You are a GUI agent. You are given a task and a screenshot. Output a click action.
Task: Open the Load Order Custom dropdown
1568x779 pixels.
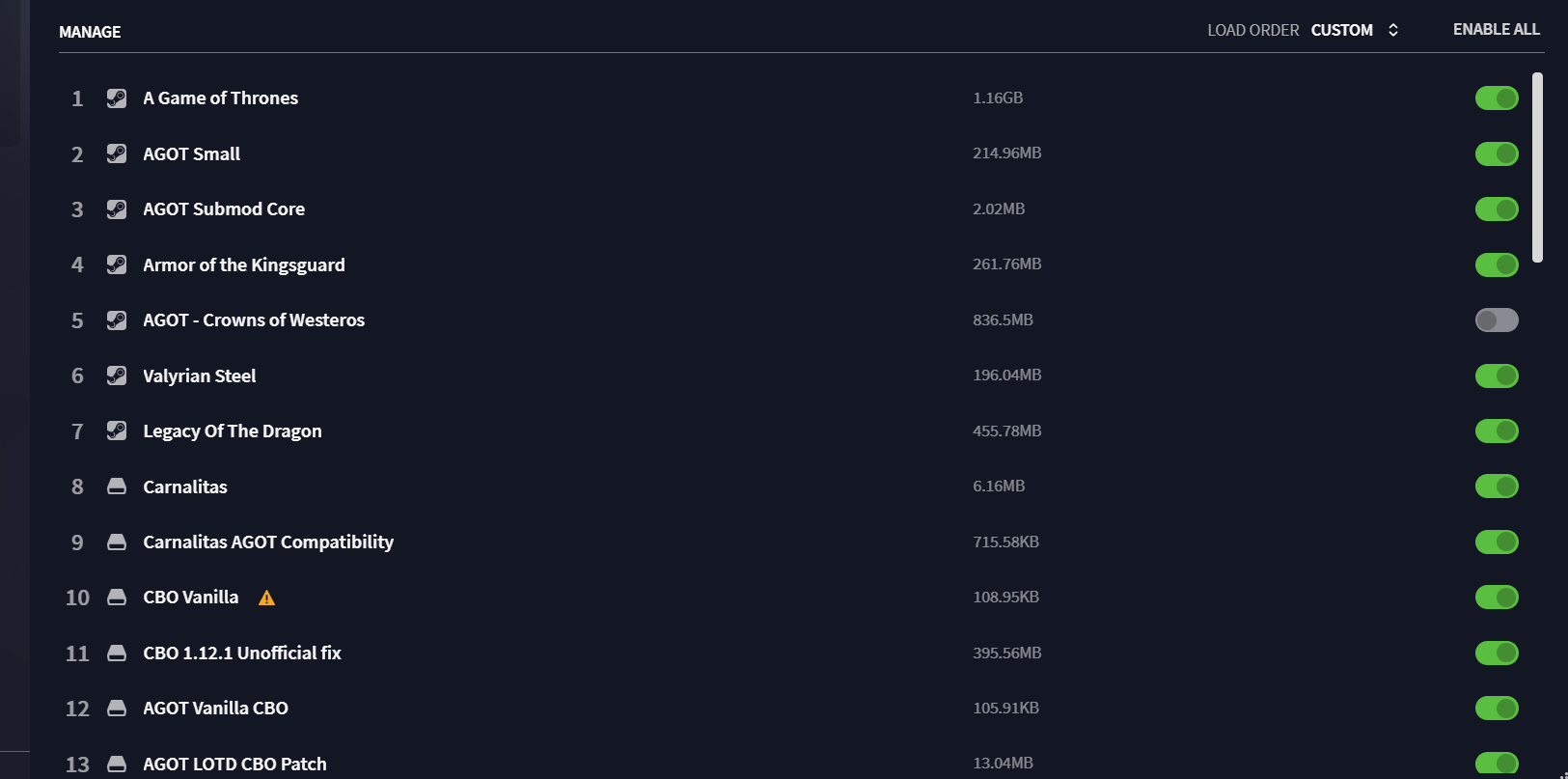(1354, 30)
